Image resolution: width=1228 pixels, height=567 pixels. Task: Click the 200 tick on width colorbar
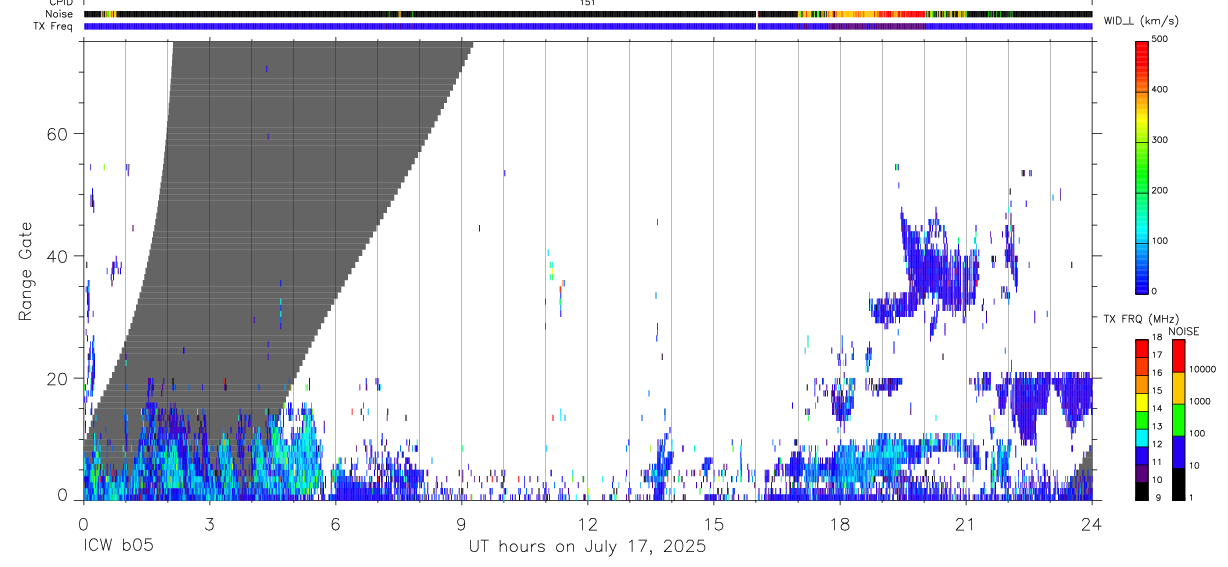click(1161, 190)
